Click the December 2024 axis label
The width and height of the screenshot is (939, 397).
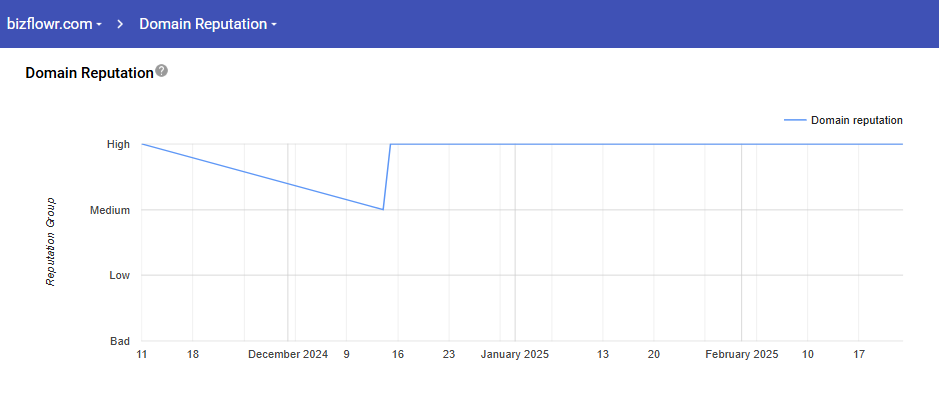288,354
